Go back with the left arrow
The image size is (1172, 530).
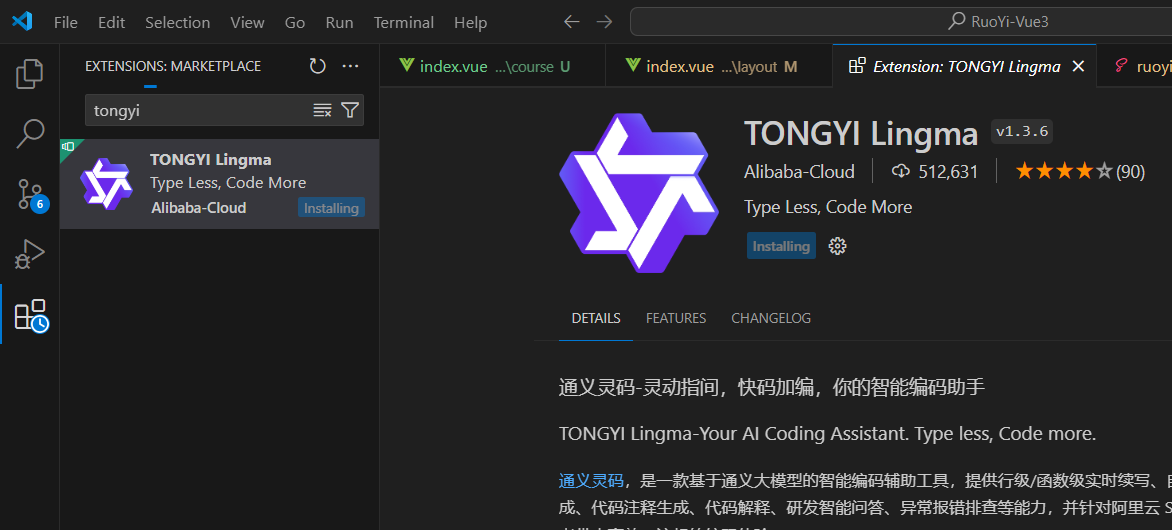(572, 22)
